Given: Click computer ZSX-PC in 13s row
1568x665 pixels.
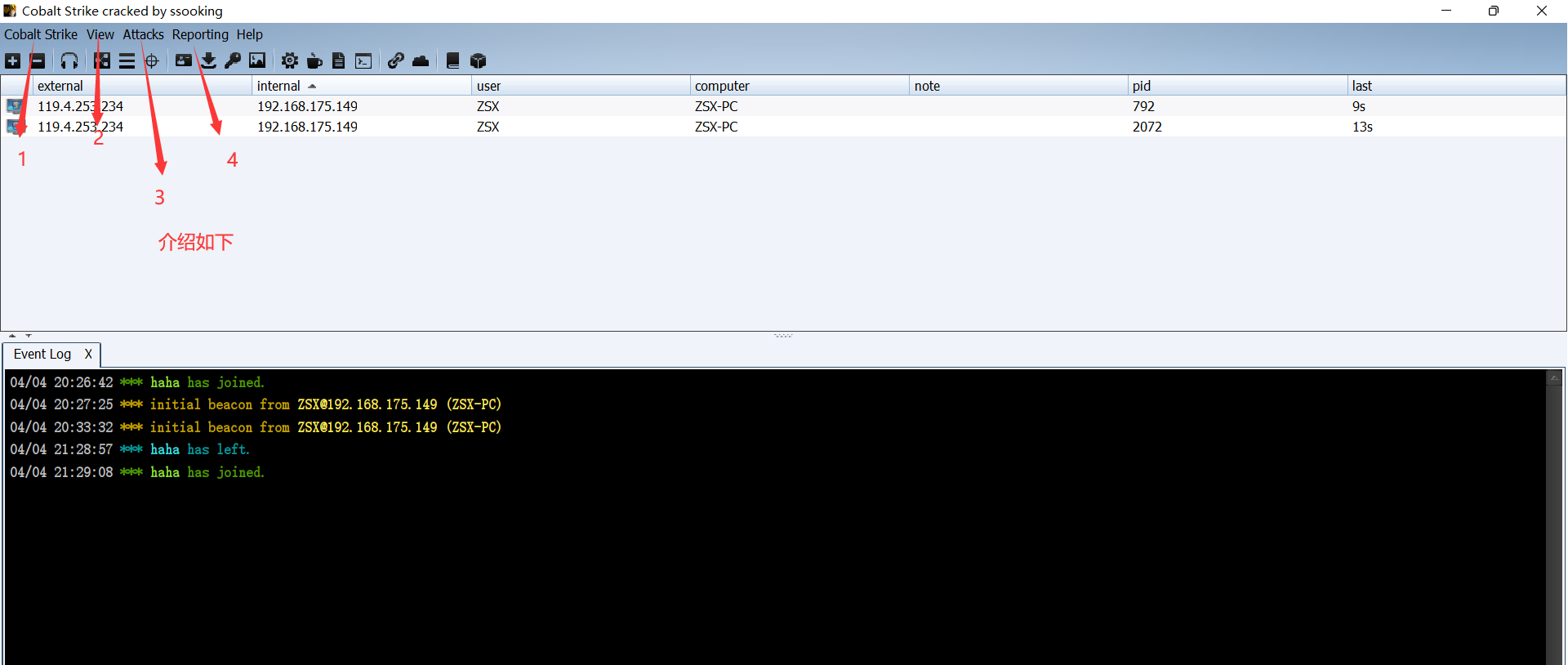Looking at the screenshot, I should [716, 127].
